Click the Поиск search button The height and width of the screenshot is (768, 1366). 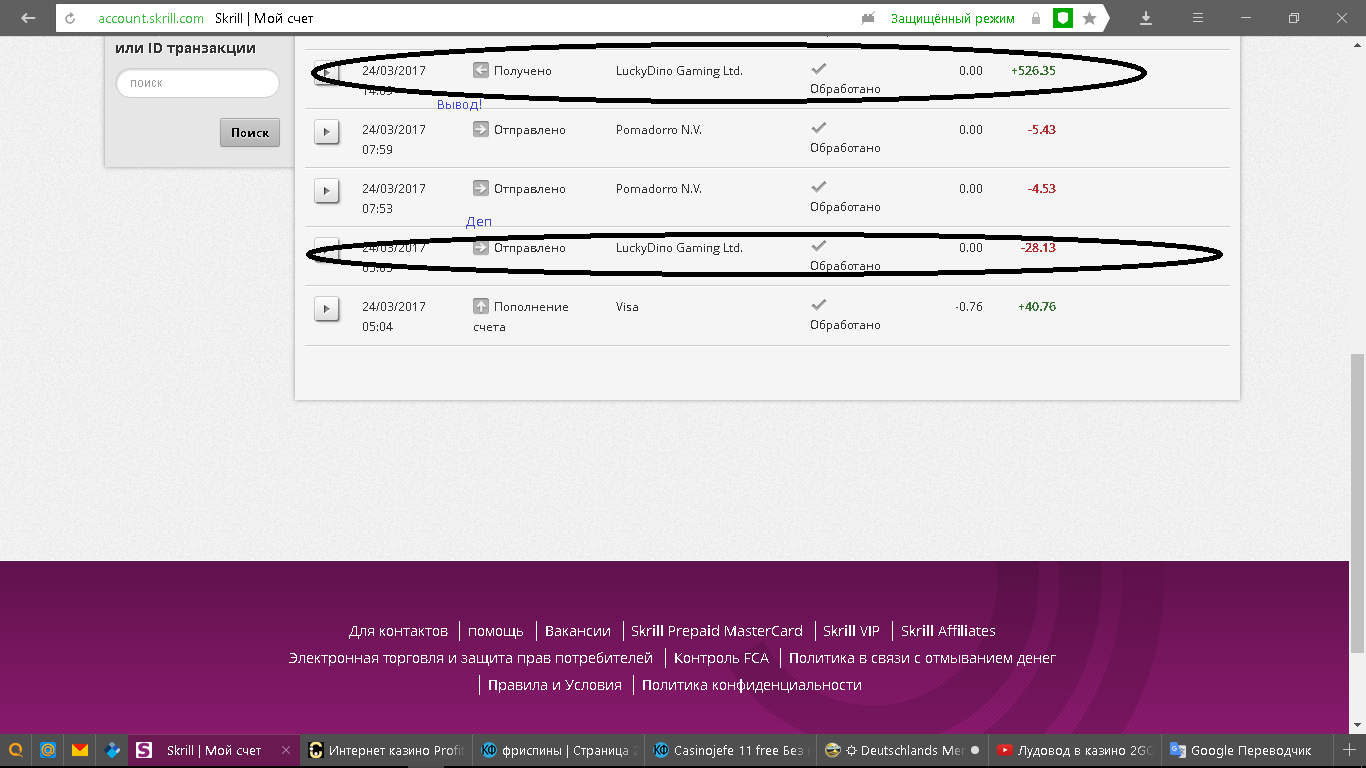pos(250,132)
